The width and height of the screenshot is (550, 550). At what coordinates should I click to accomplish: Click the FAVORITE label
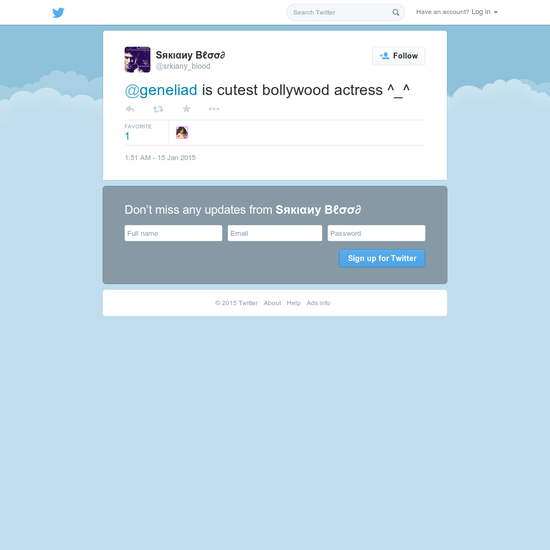click(138, 126)
